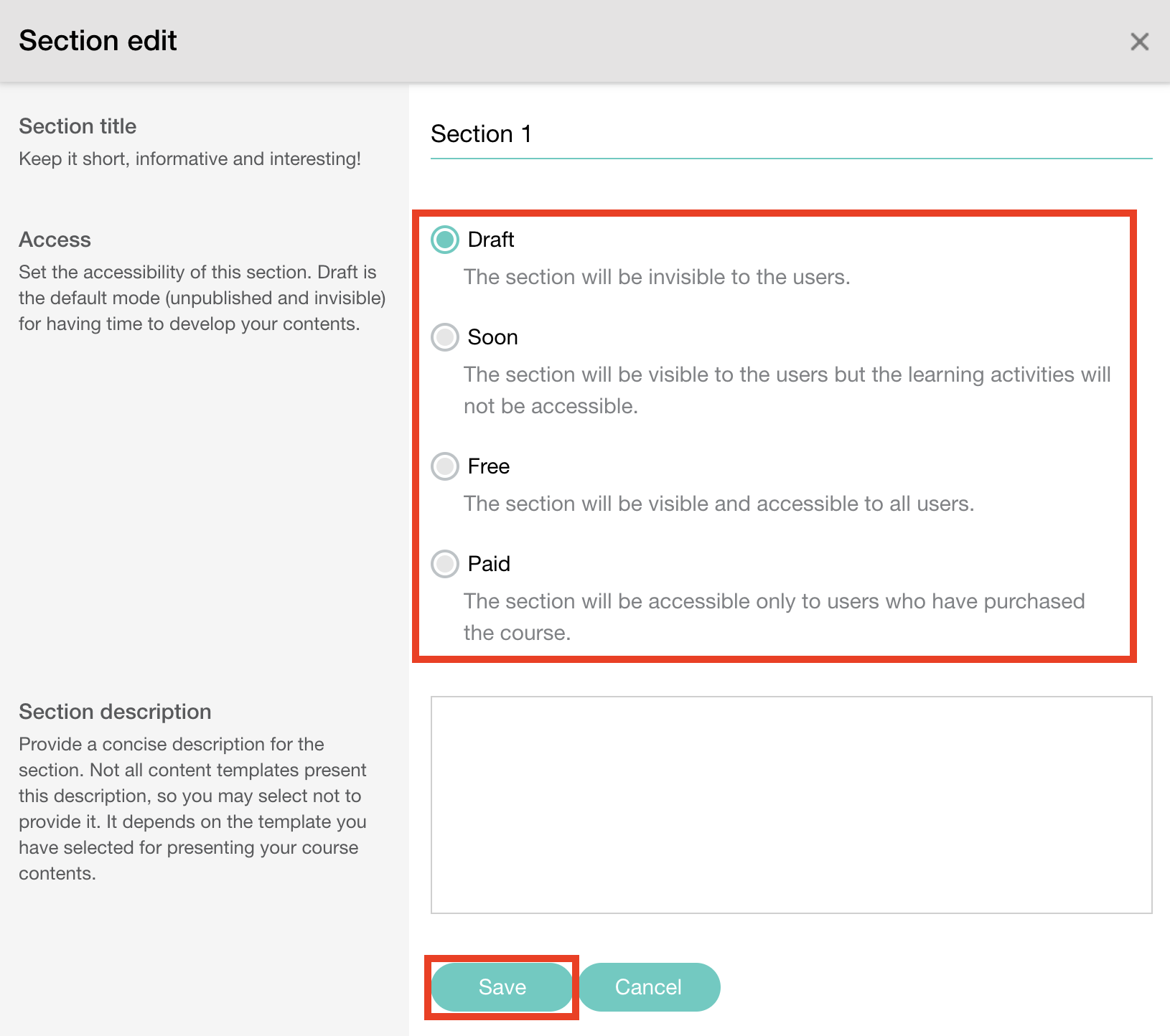This screenshot has width=1170, height=1036.
Task: Click the Paid option description text
Action: (774, 617)
